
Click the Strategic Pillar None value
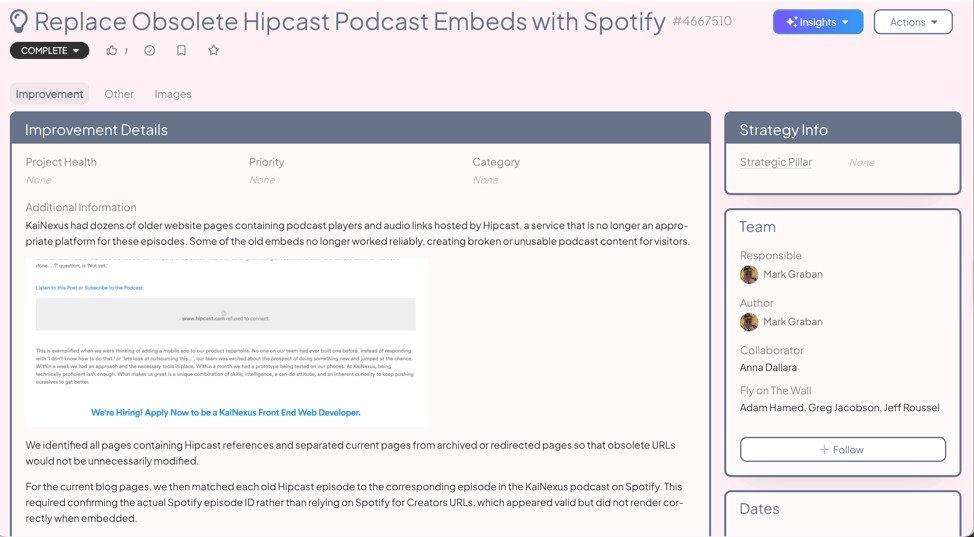coord(862,162)
